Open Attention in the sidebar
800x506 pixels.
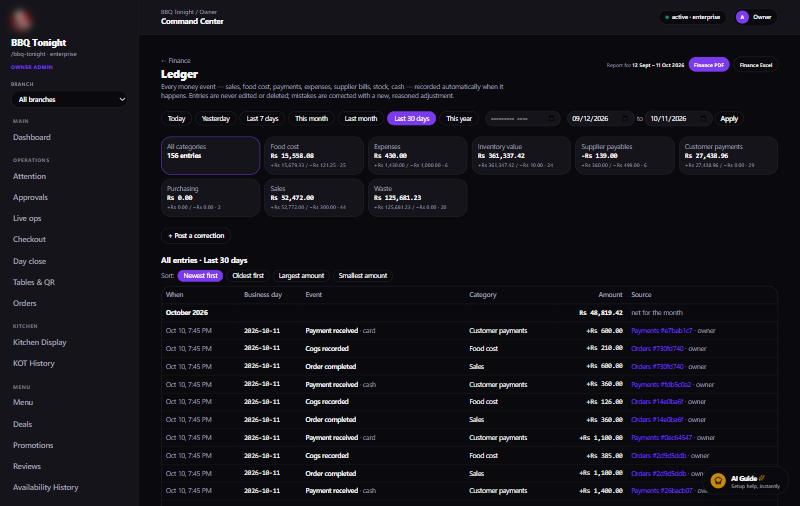tap(29, 176)
